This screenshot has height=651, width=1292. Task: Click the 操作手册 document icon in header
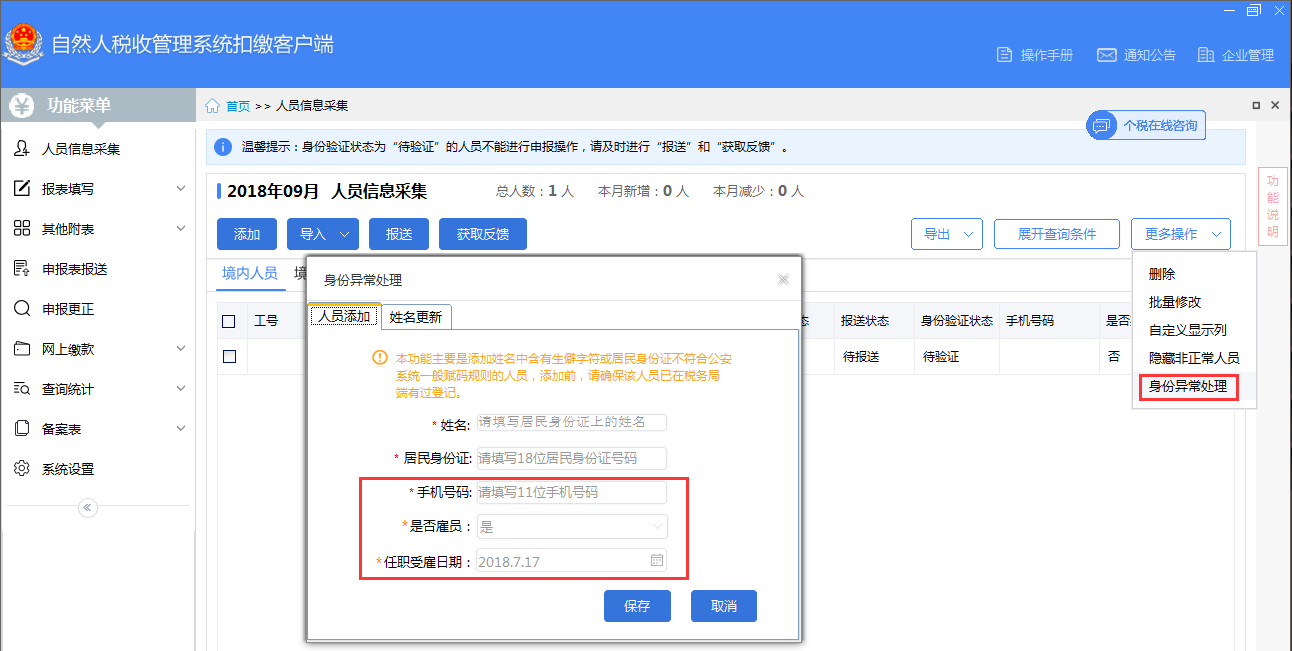(x=1004, y=55)
